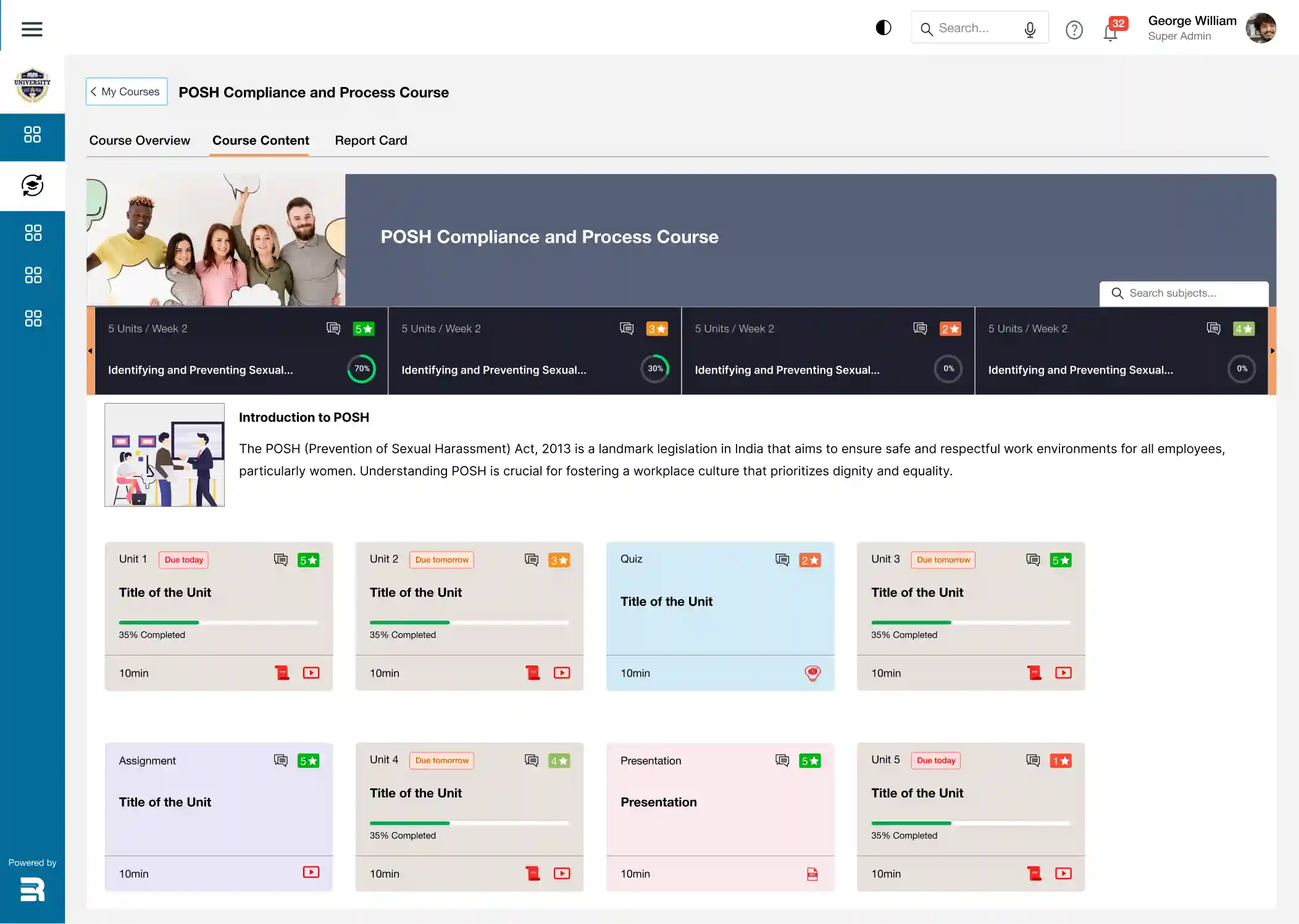Image resolution: width=1299 pixels, height=924 pixels.
Task: Click the microphone voice search icon
Action: click(x=1030, y=29)
